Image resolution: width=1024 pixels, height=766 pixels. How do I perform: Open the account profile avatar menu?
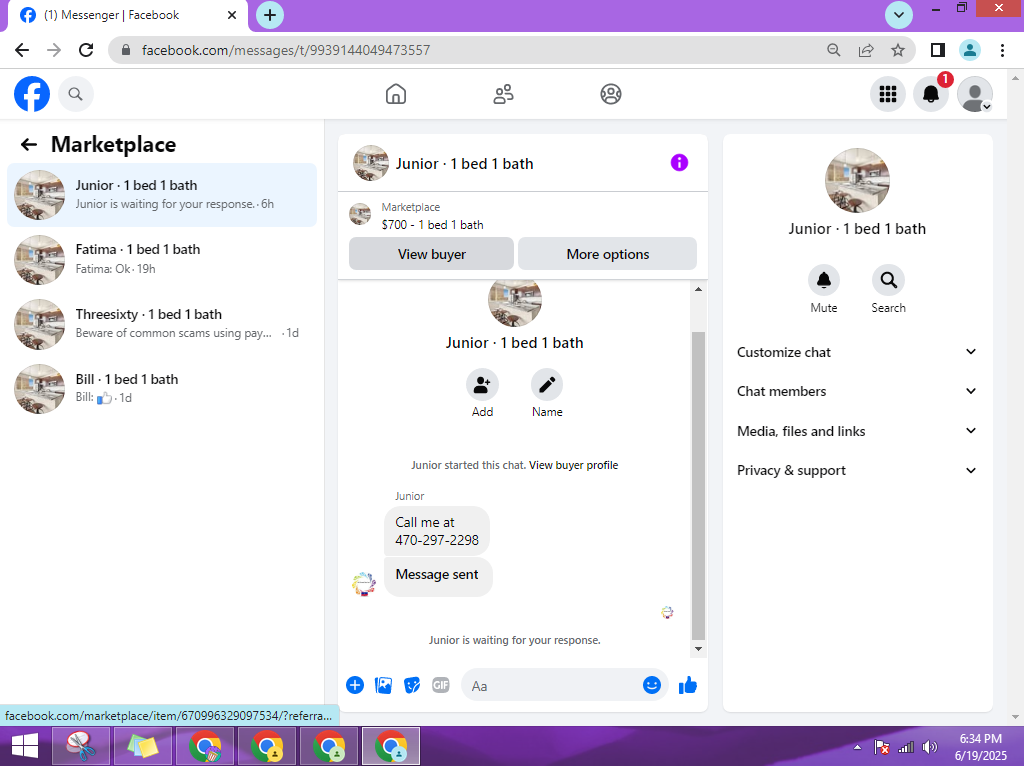click(974, 94)
